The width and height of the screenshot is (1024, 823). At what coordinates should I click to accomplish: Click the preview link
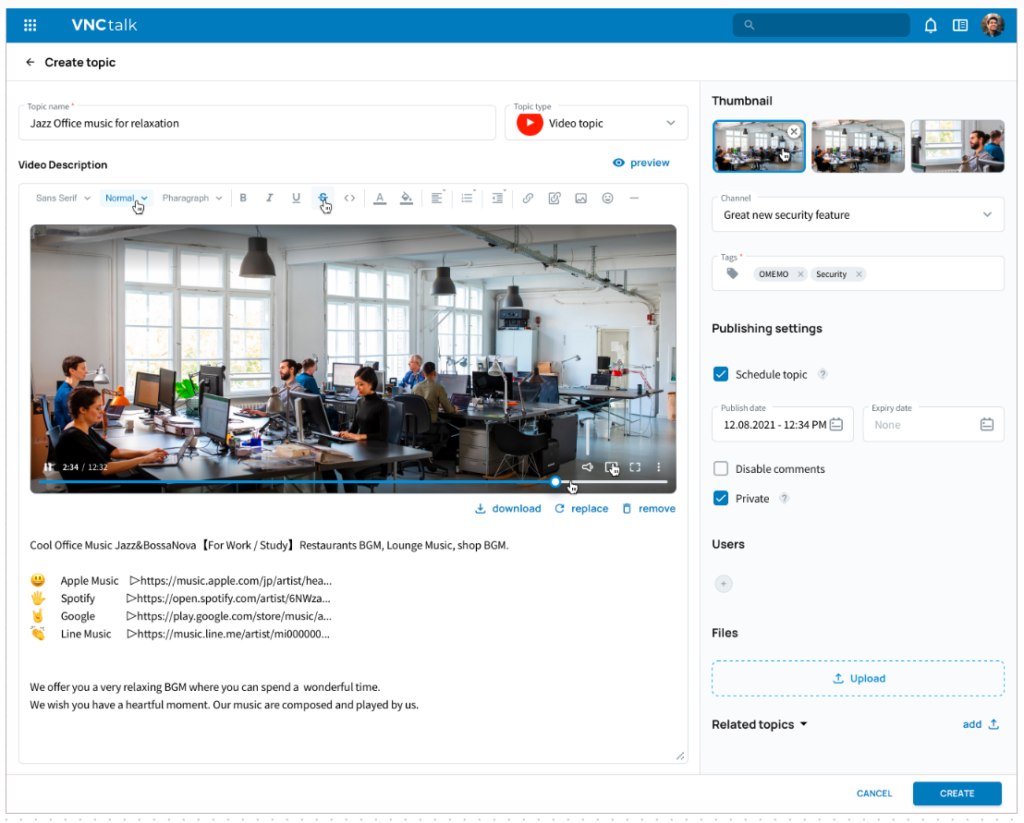tap(641, 163)
